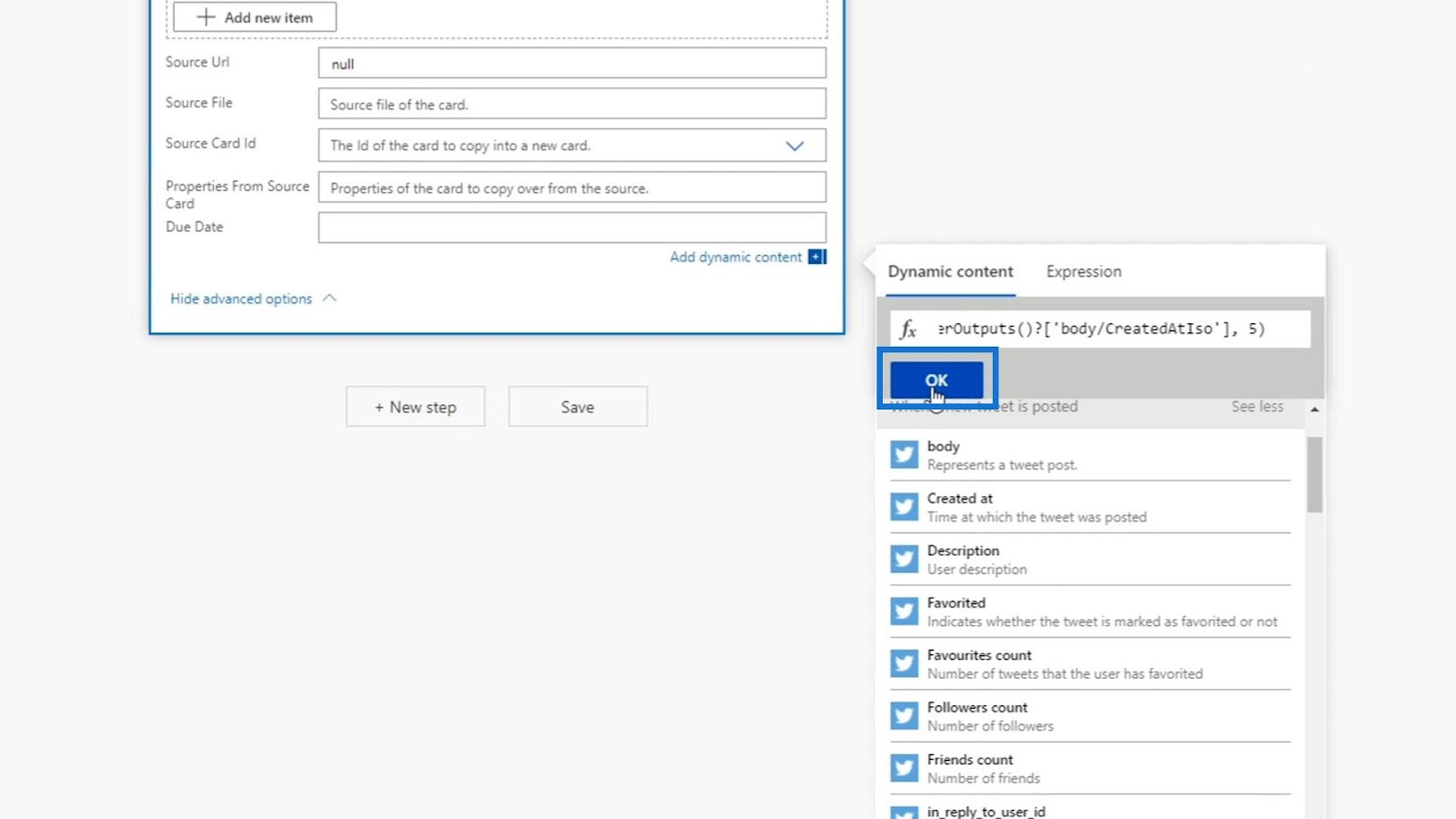Select the Followers count item
This screenshot has width=1456, height=819.
click(x=1090, y=716)
